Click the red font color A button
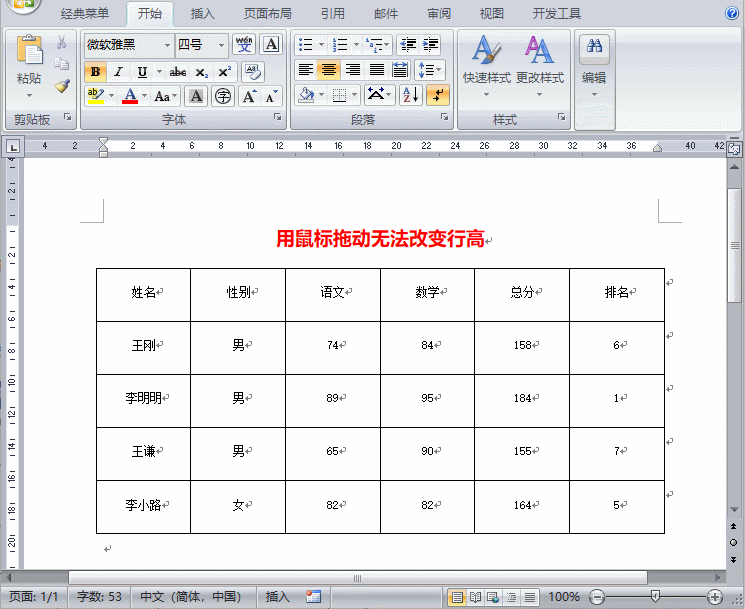Viewport: 745px width, 609px height. (130, 96)
